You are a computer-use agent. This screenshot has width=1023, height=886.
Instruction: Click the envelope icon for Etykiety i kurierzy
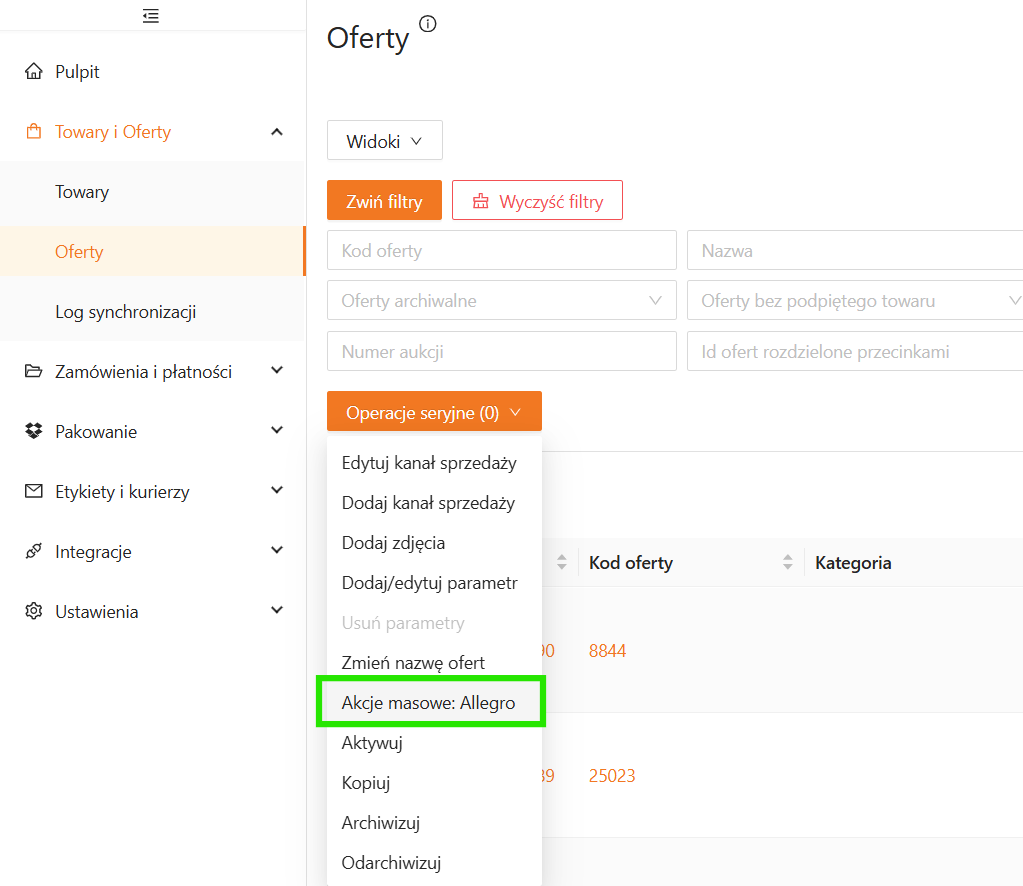(x=34, y=492)
